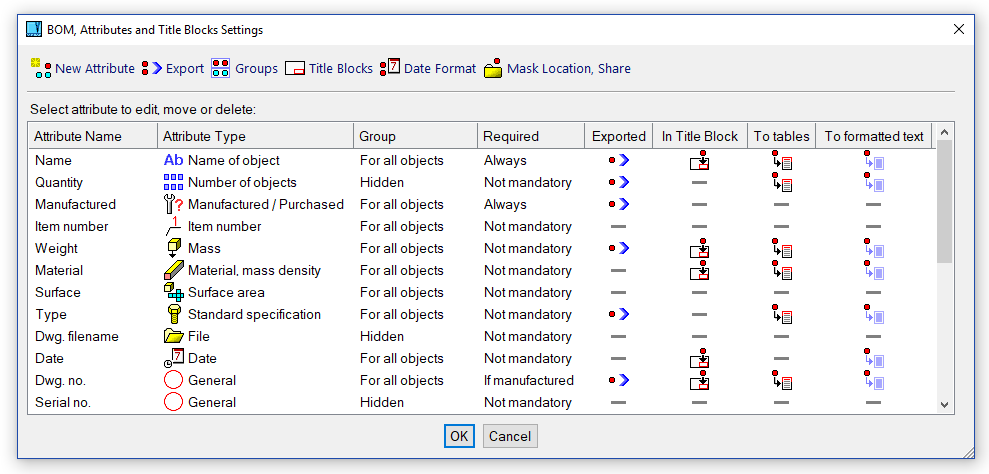Click the Surface area icon
The width and height of the screenshot is (989, 474).
tap(173, 292)
